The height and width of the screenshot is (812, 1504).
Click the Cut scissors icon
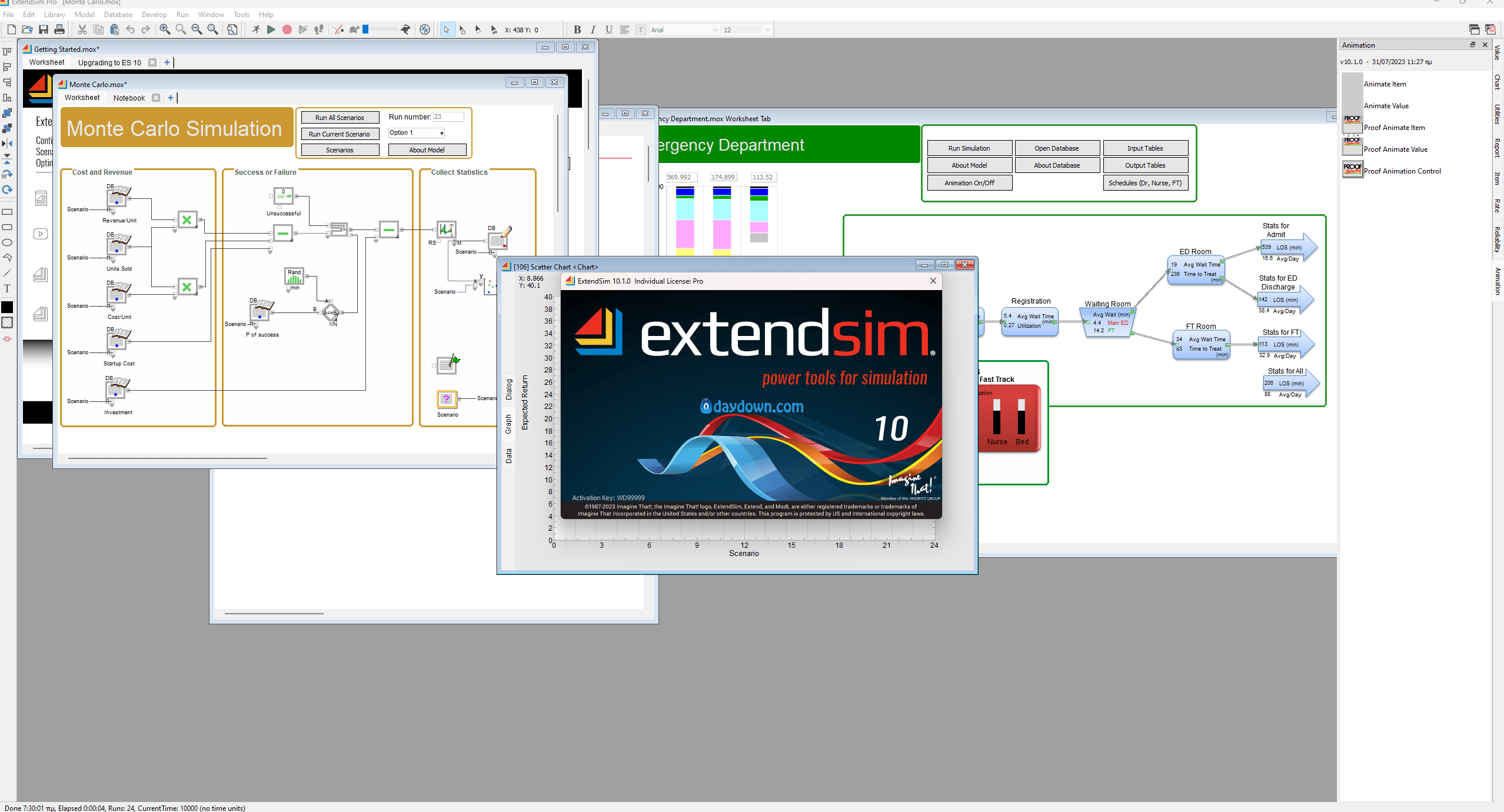(x=82, y=29)
